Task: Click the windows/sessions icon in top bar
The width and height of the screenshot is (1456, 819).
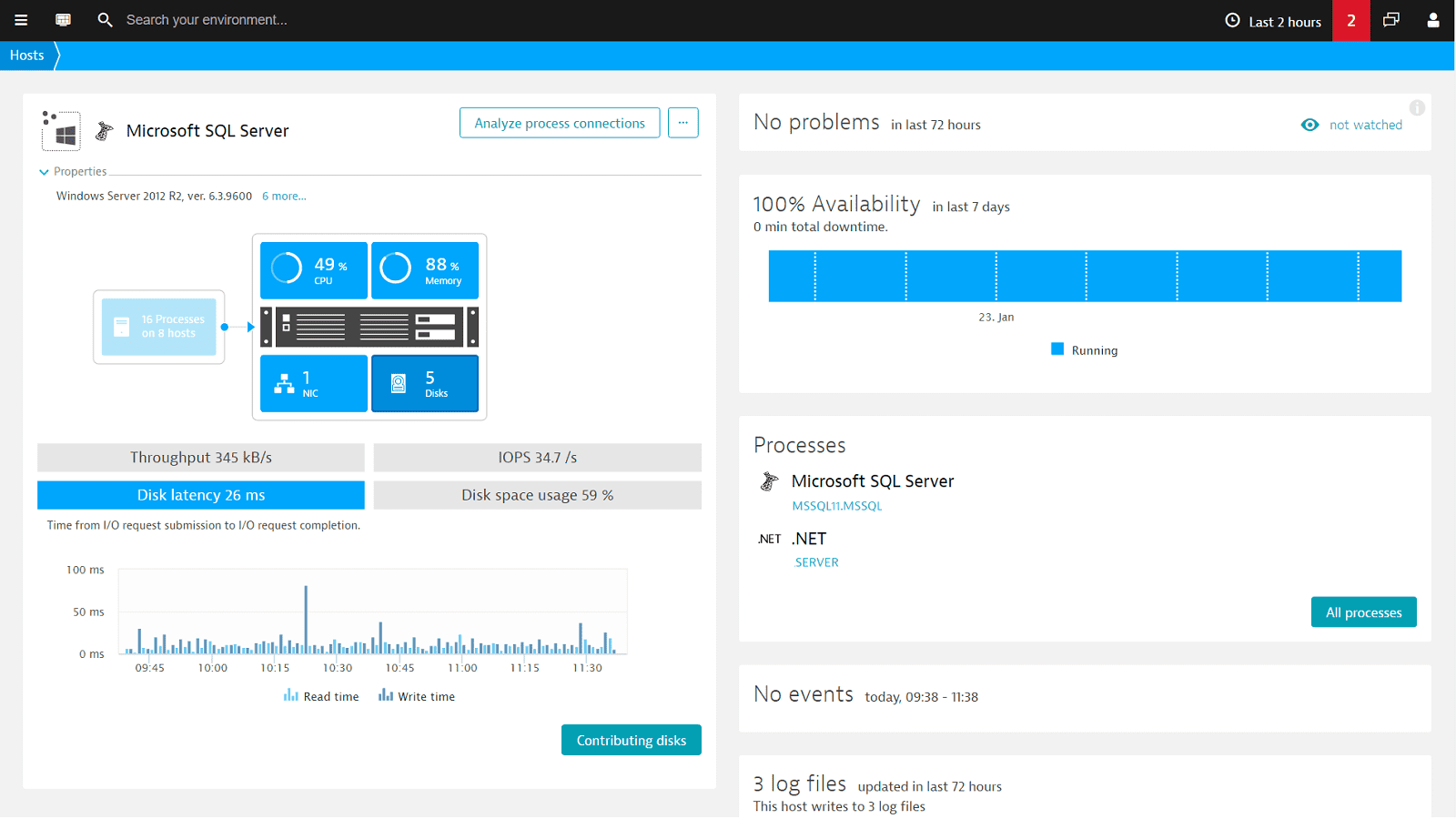Action: click(x=1391, y=20)
